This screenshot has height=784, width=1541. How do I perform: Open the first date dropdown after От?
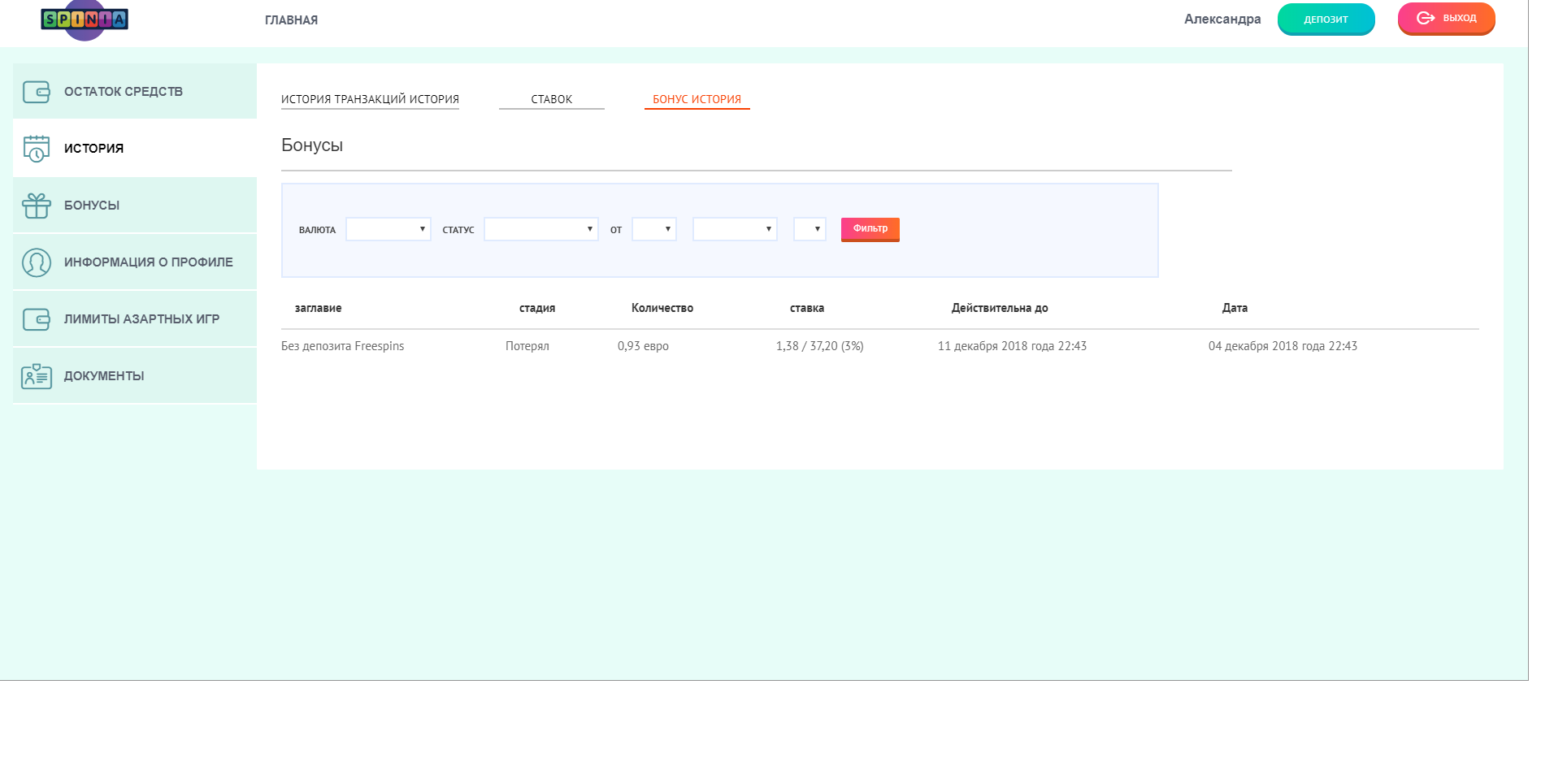pos(653,229)
